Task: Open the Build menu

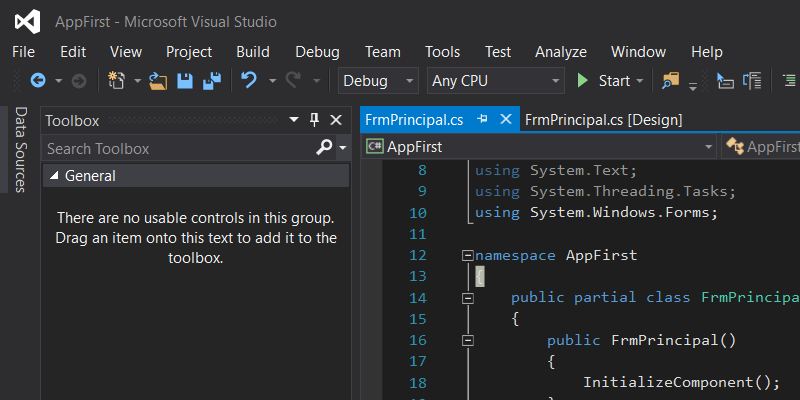Action: (x=253, y=52)
